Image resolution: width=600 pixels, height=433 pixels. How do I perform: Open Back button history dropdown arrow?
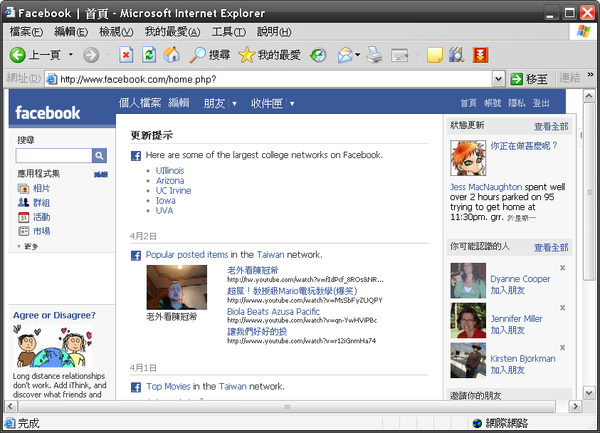(71, 55)
